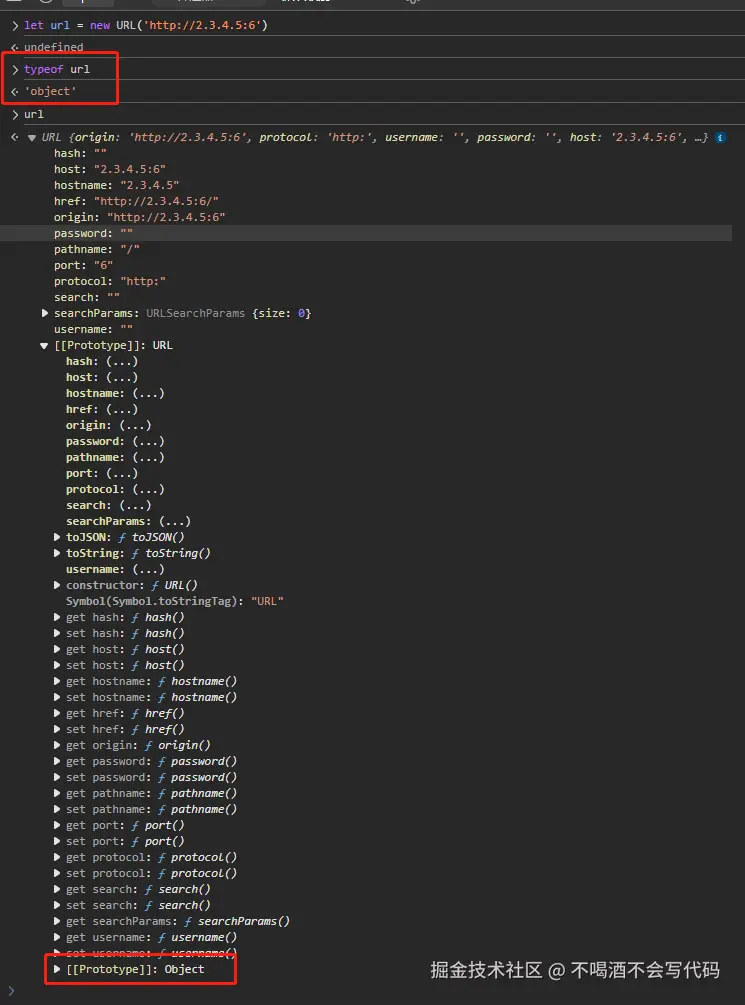
Task: Select the pathname: "/" property row
Action: click(96, 249)
